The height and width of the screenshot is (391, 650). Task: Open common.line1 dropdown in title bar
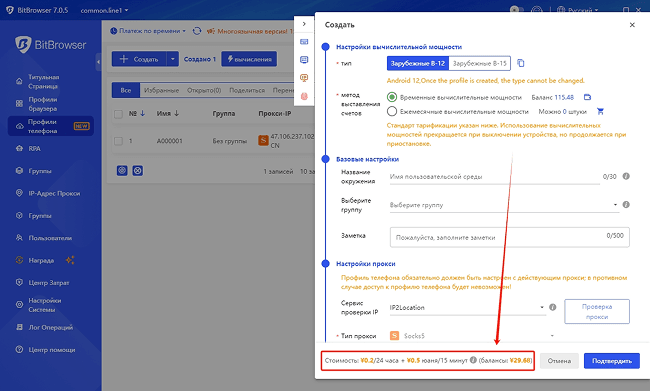(104, 10)
